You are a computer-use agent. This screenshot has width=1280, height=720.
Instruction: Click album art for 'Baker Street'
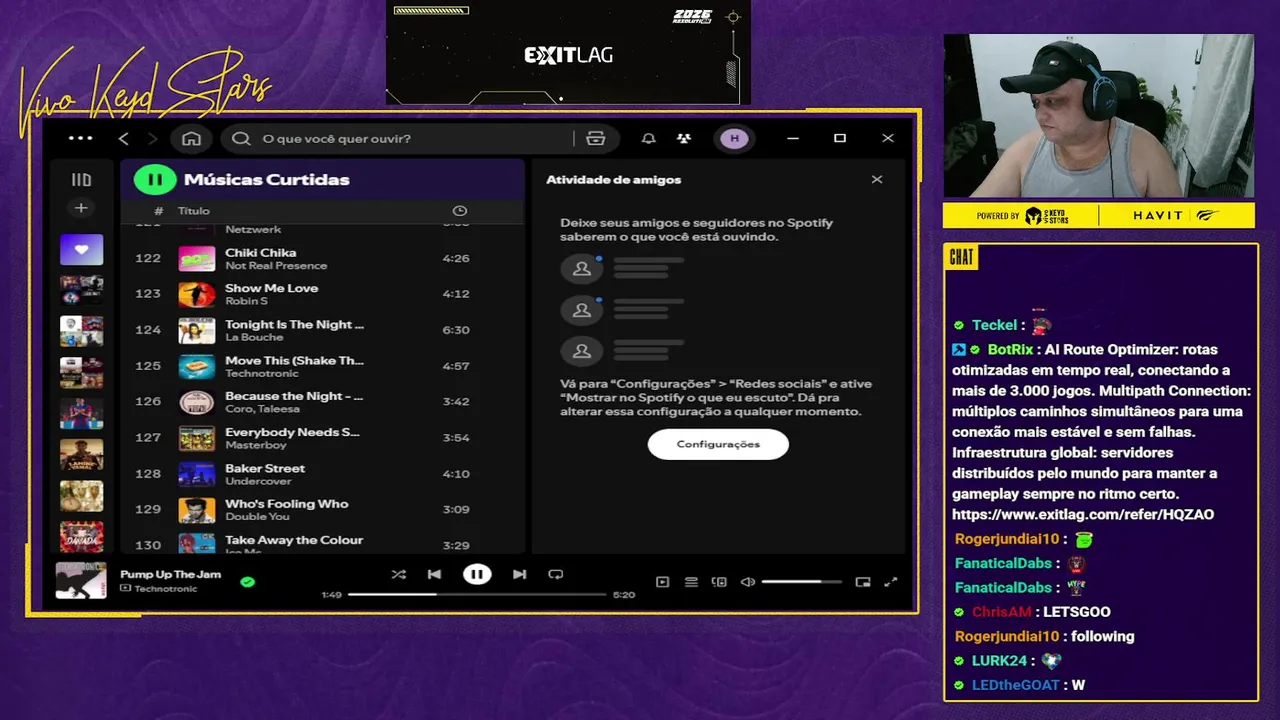pyautogui.click(x=197, y=474)
